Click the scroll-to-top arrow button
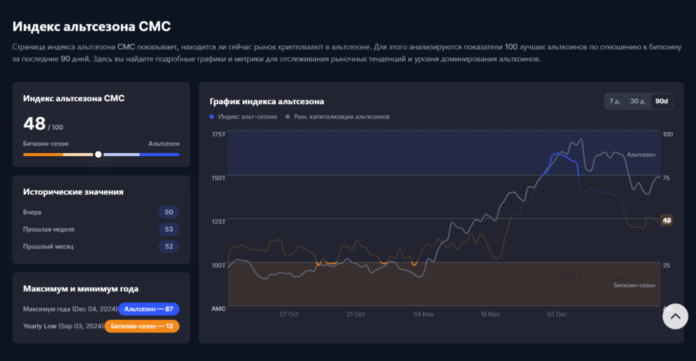Screen dimensions: 696x361 (x=675, y=316)
